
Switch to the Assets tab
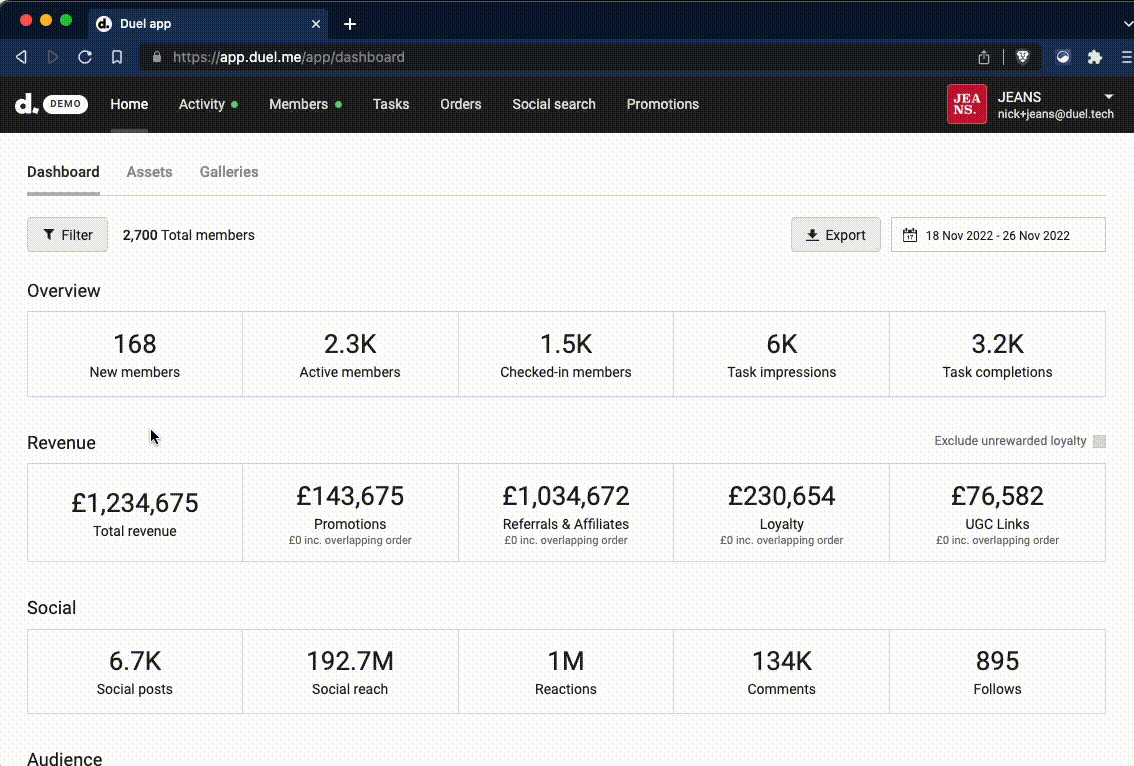tap(149, 172)
